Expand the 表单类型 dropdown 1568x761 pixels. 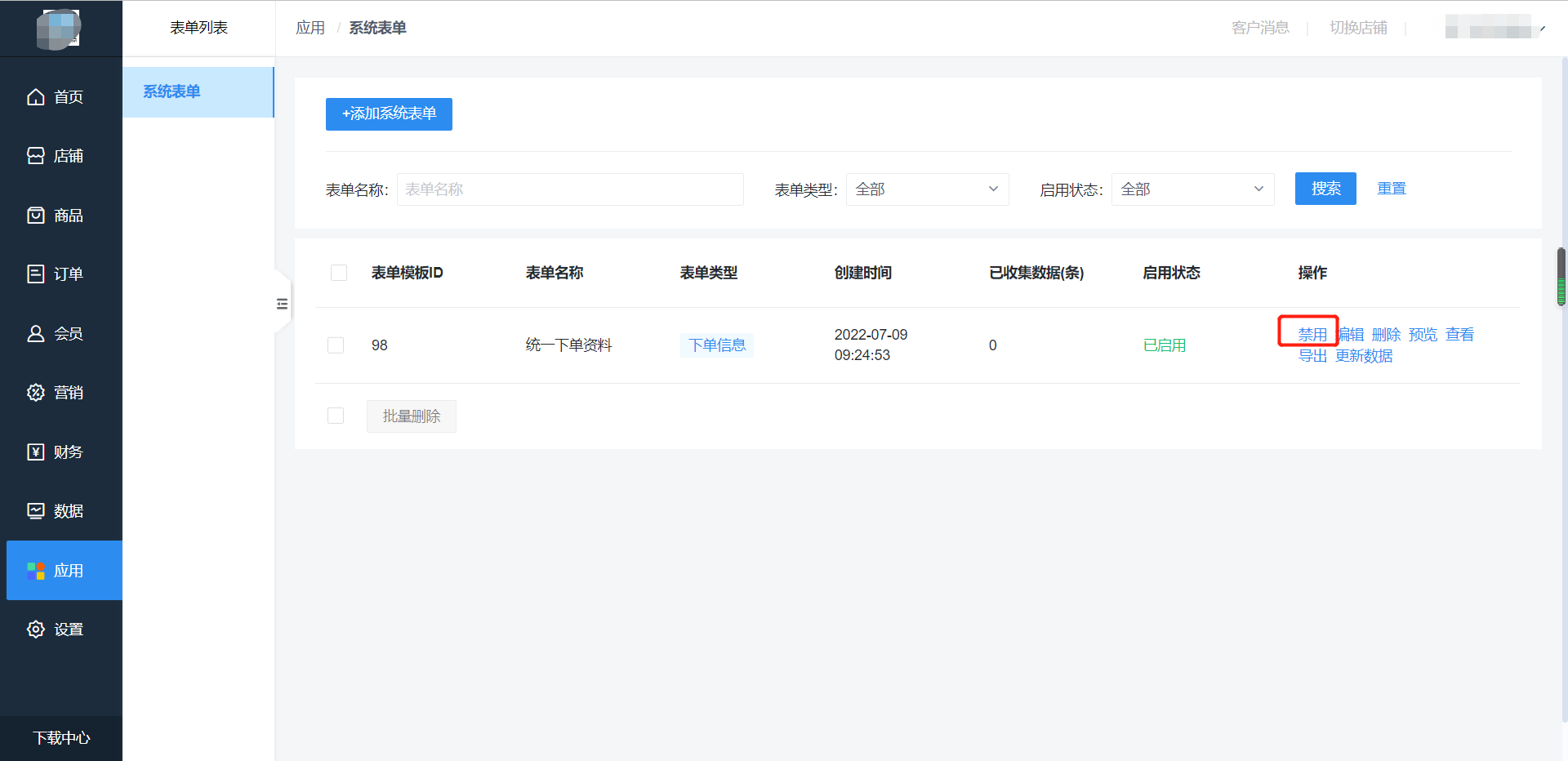coord(927,189)
